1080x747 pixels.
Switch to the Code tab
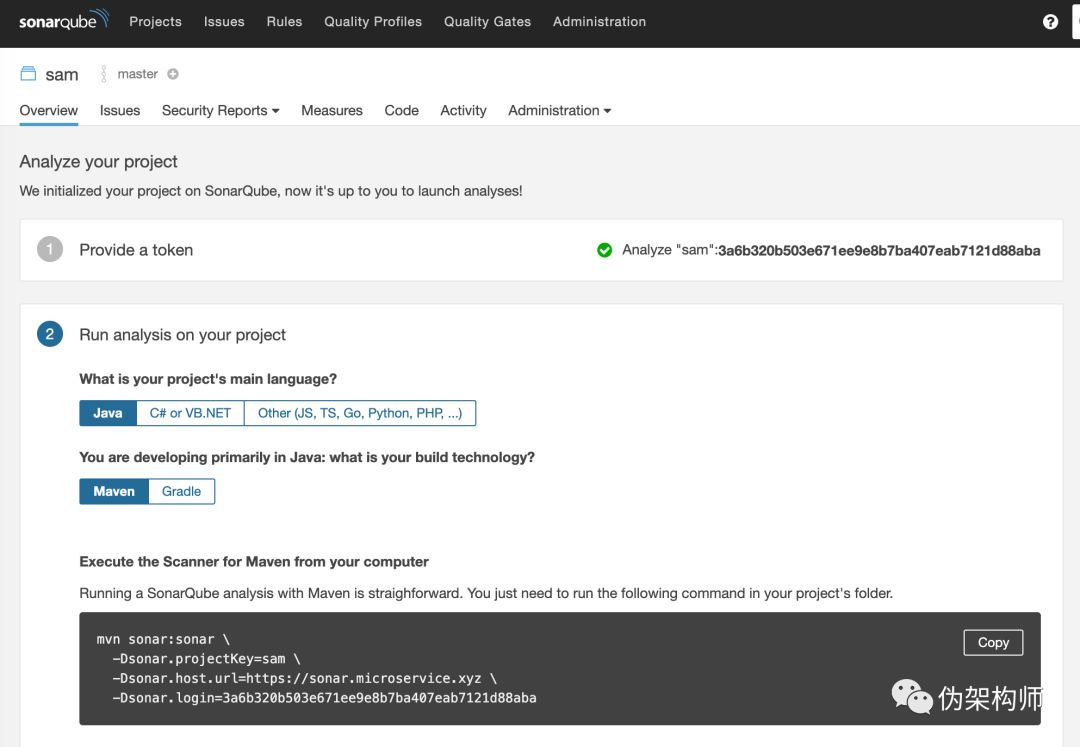401,110
